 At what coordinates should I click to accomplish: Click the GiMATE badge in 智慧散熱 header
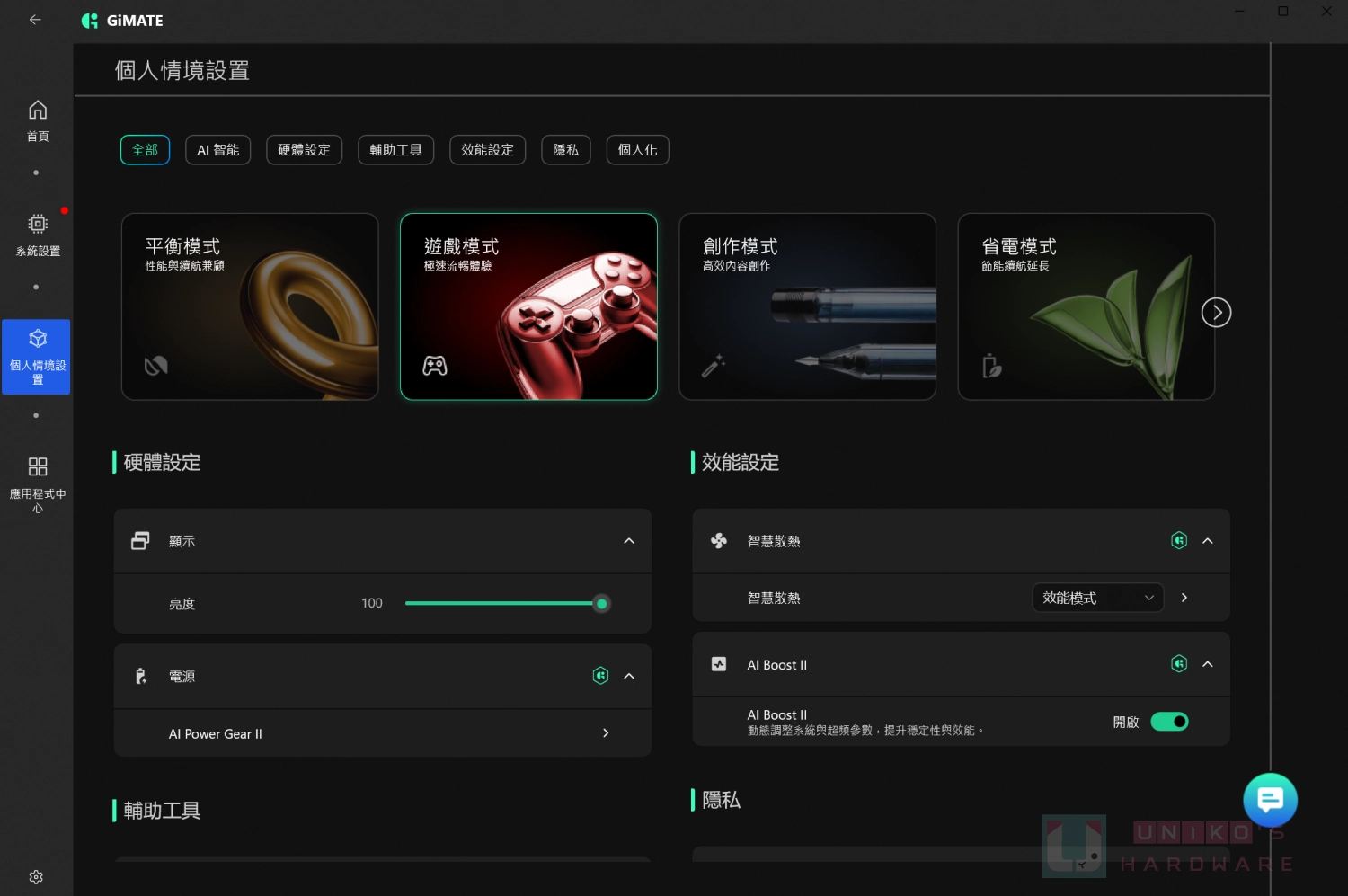(1179, 540)
